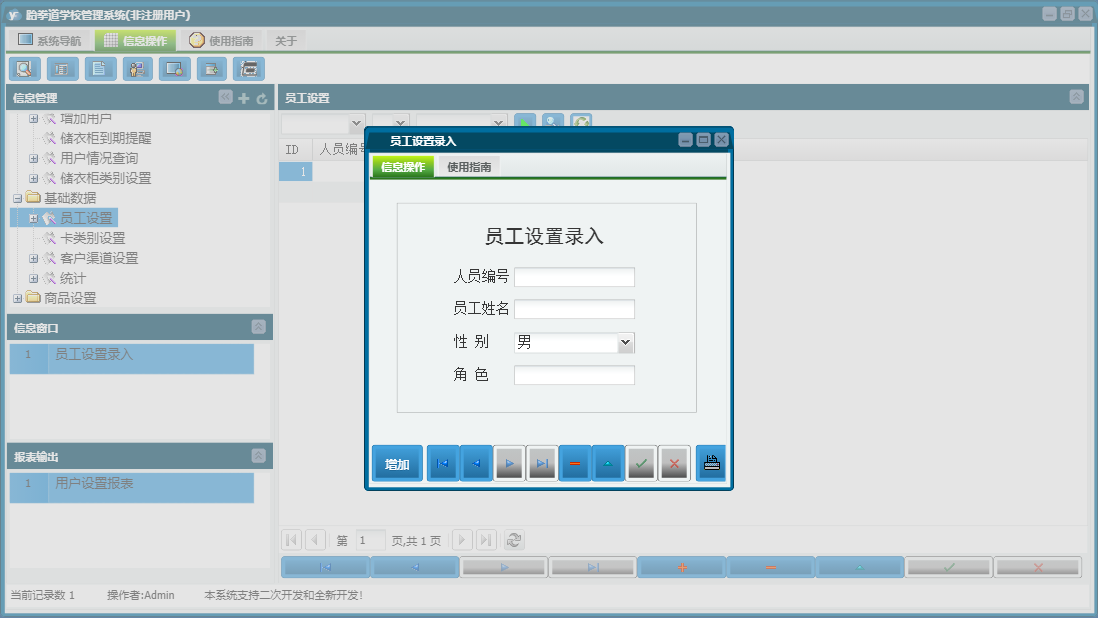The height and width of the screenshot is (618, 1098).
Task: Select the printer icon in the top toolbar
Action: click(248, 68)
